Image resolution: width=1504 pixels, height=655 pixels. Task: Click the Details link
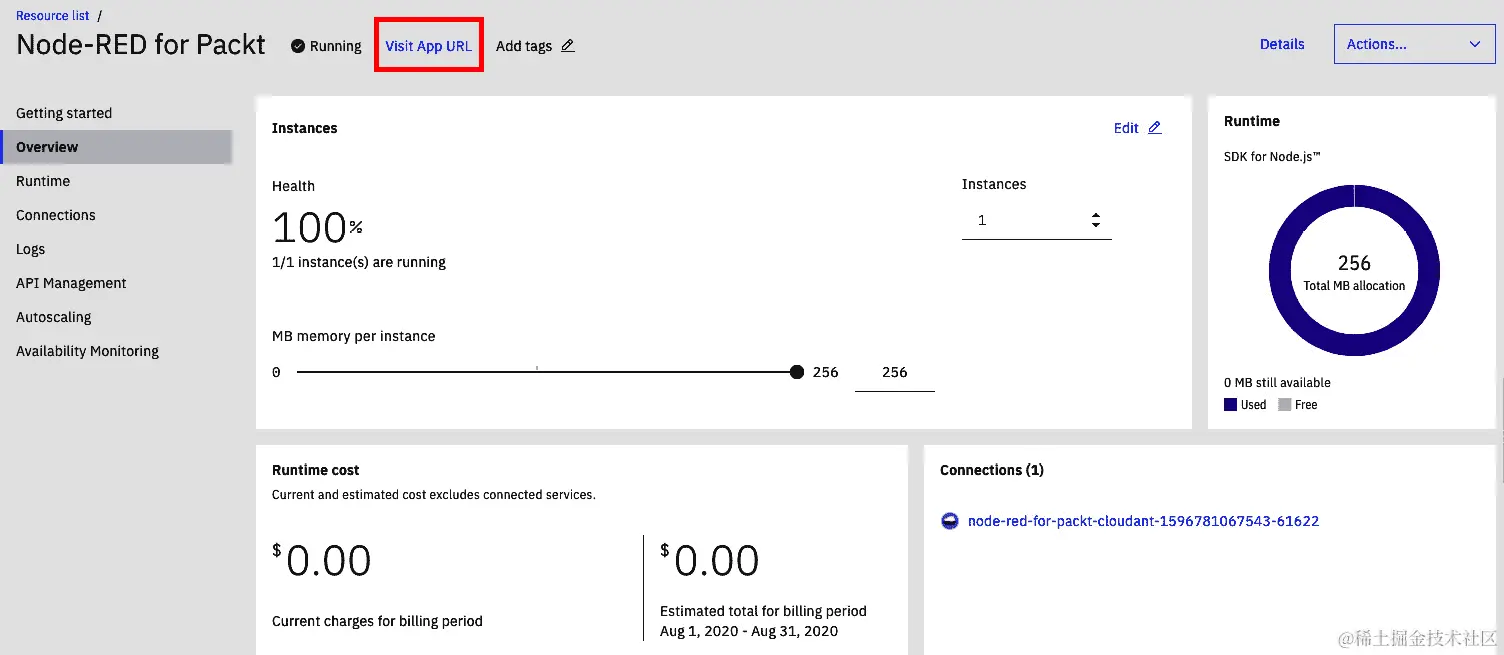click(x=1282, y=44)
